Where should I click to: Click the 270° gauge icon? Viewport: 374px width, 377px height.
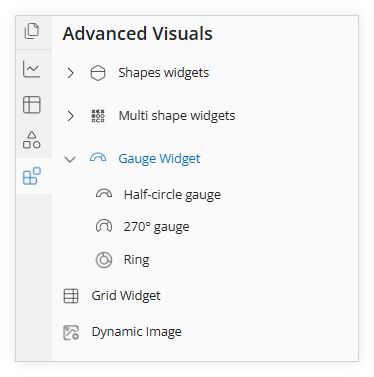tap(104, 226)
